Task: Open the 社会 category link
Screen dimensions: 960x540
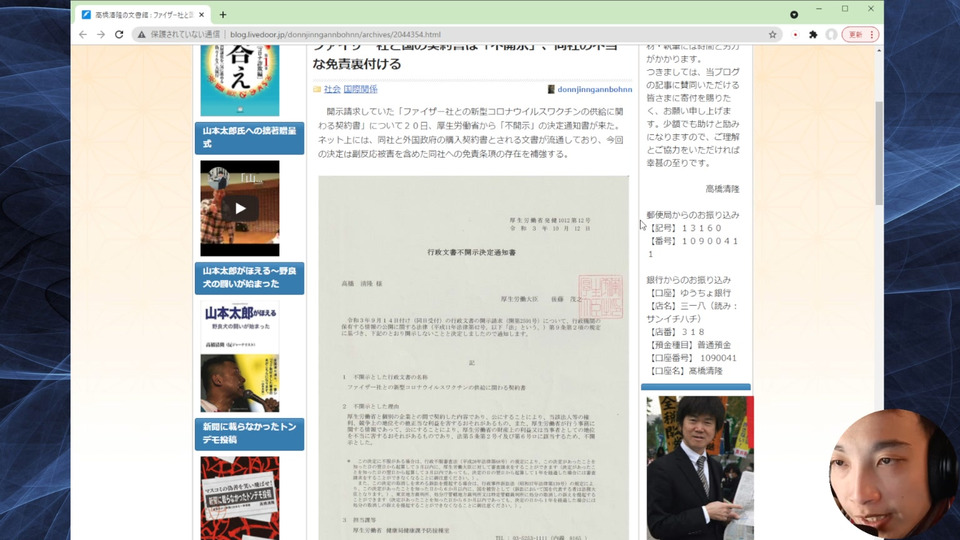Action: pos(332,89)
